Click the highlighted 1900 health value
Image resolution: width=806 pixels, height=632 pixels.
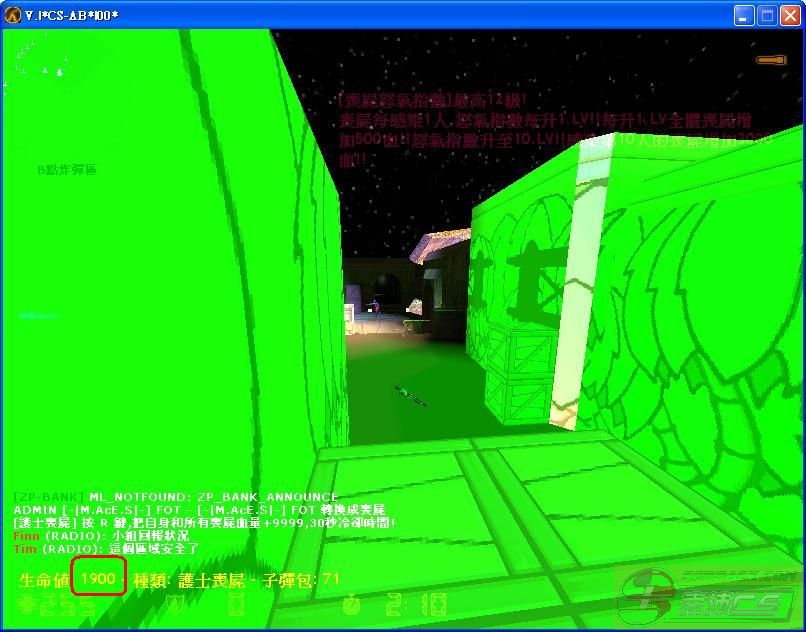click(98, 579)
